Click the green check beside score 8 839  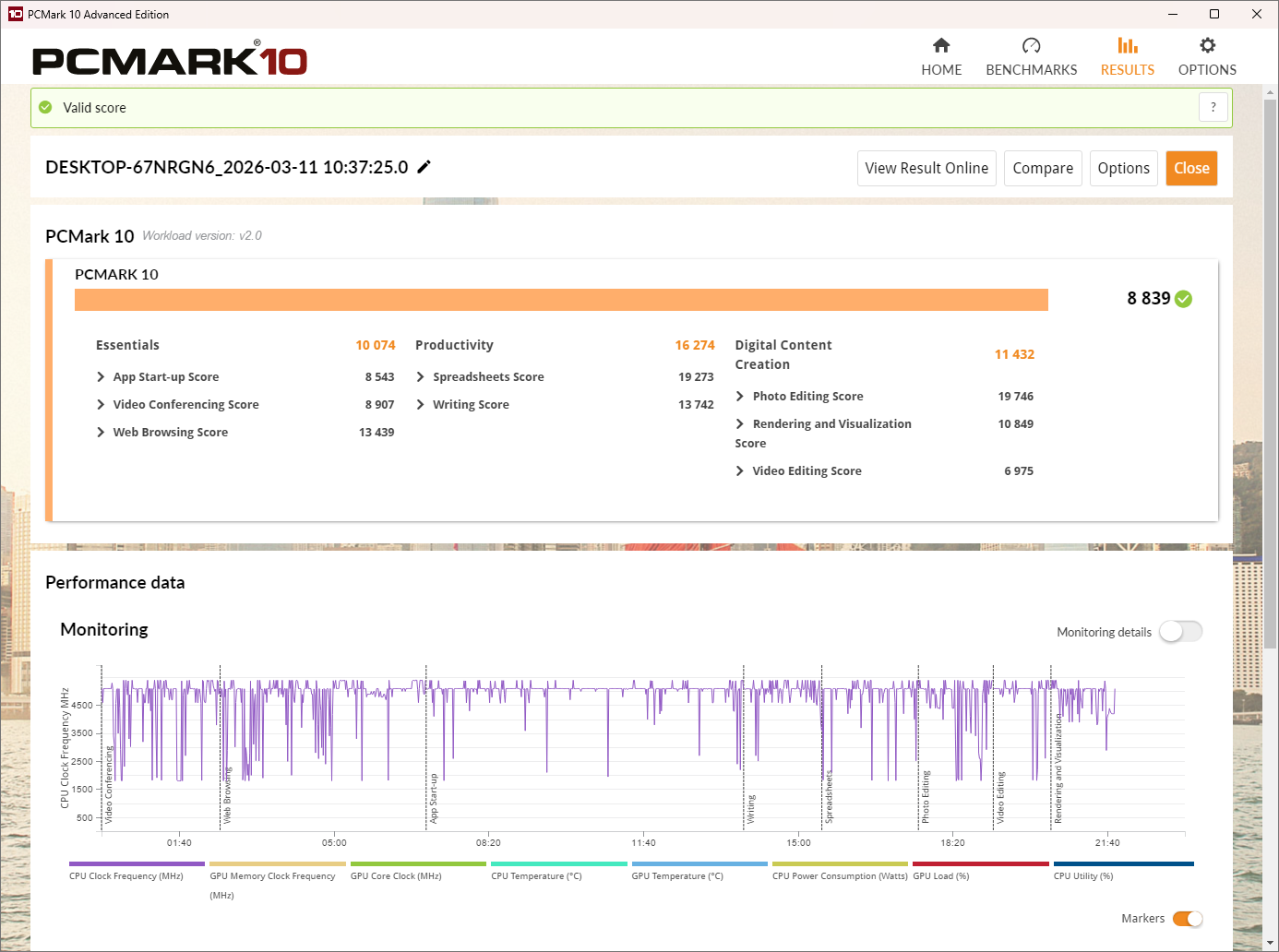tap(1184, 299)
